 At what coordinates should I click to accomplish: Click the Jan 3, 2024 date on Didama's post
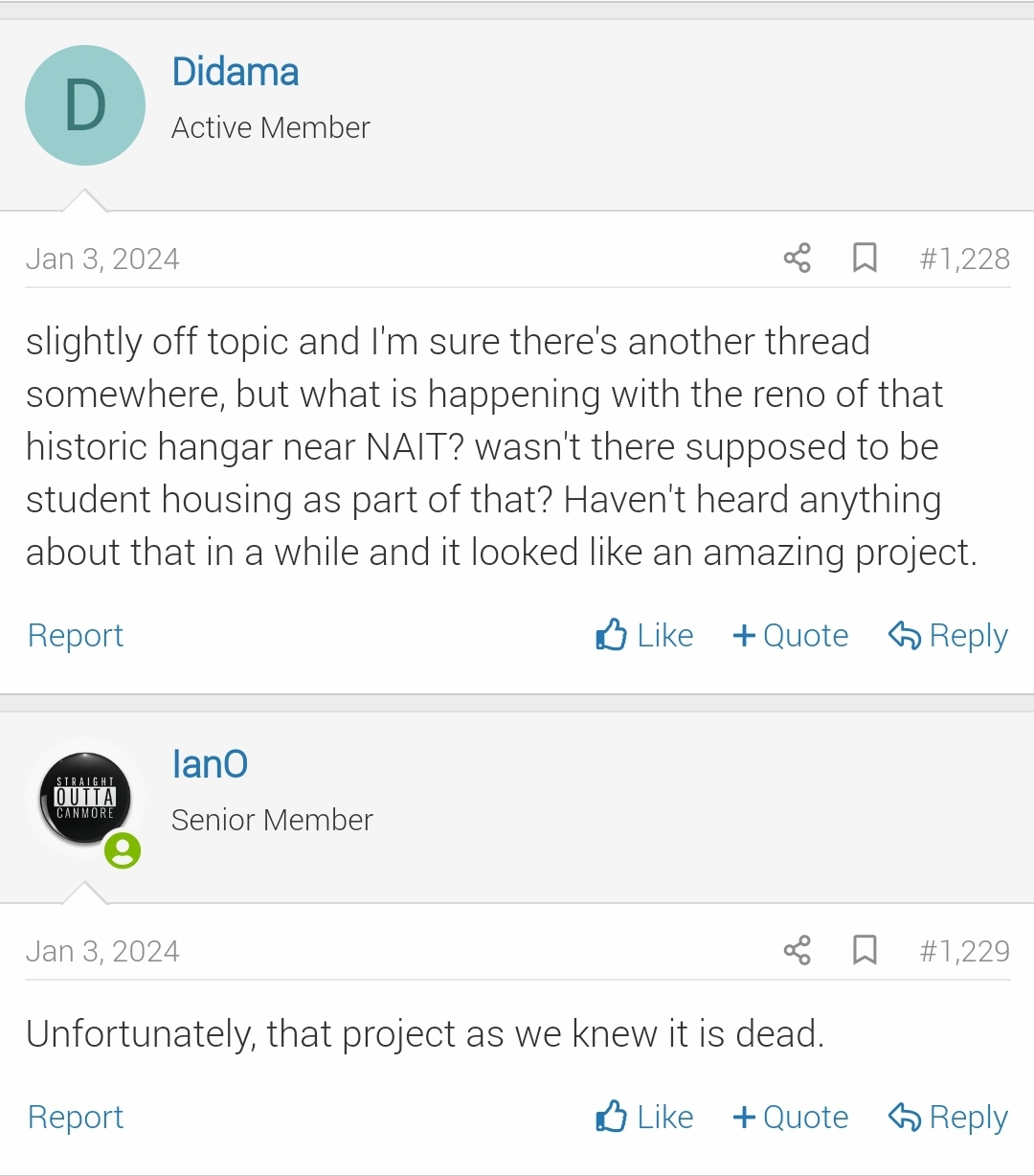click(x=102, y=260)
